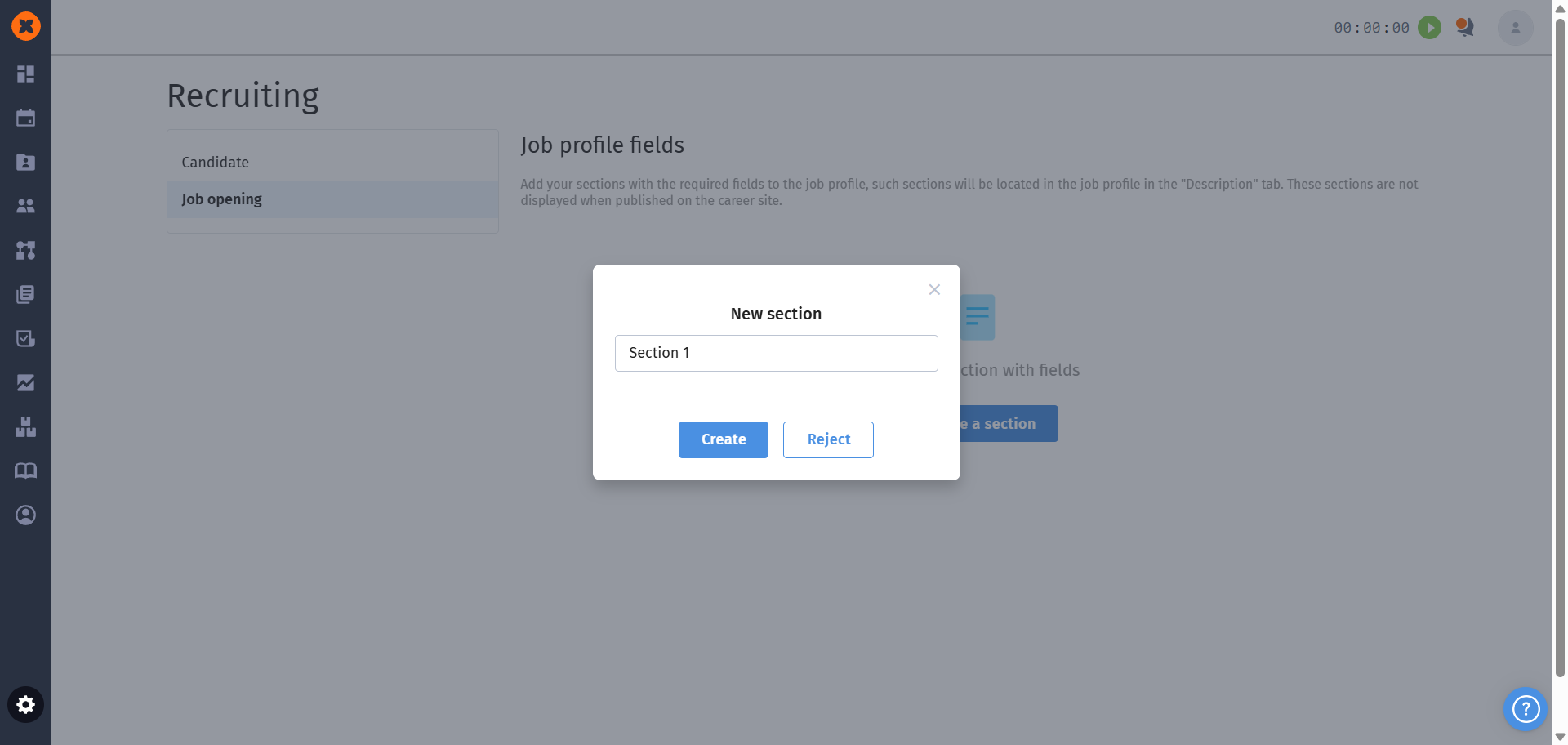Image resolution: width=1568 pixels, height=745 pixels.
Task: Open the org structure icon
Action: pyautogui.click(x=25, y=250)
